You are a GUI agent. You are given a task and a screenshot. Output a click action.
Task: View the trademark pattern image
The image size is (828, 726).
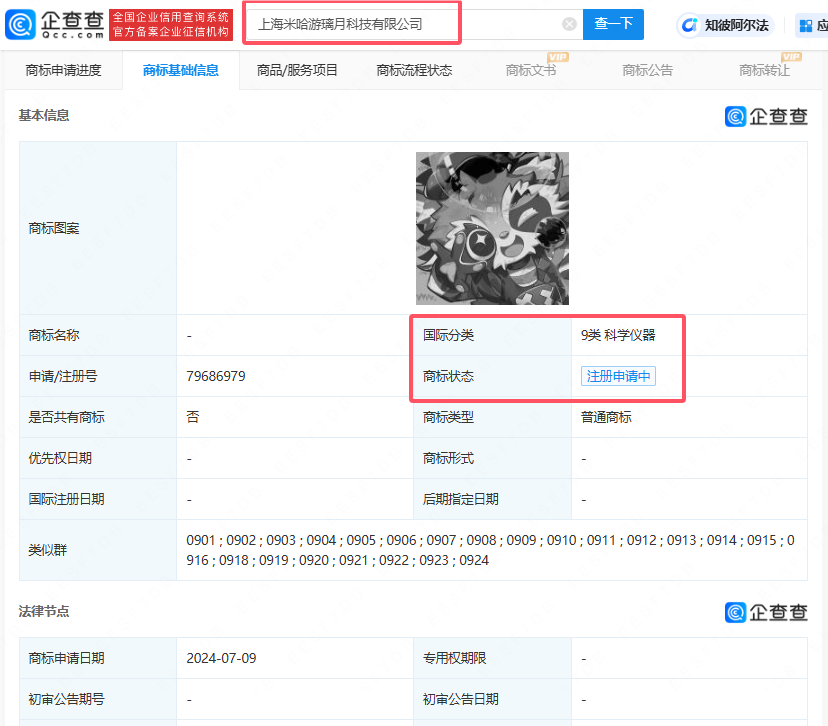pos(492,228)
